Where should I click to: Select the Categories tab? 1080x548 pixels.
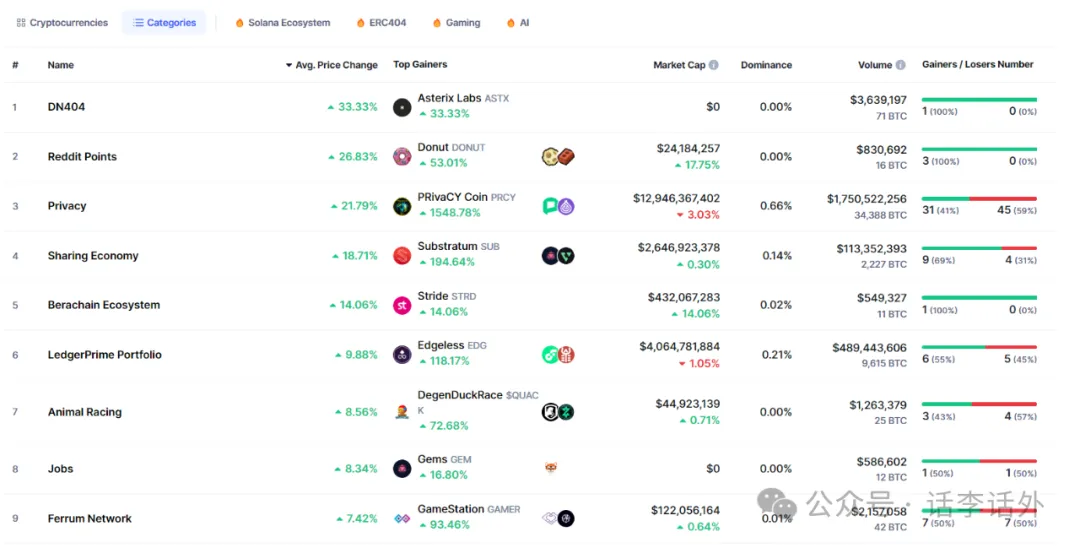164,23
